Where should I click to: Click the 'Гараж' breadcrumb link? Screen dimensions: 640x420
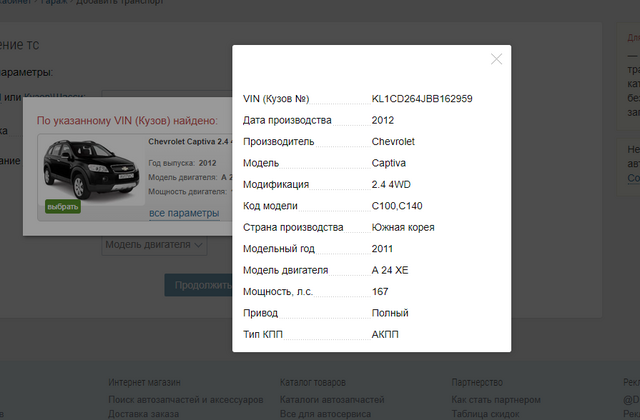click(54, 2)
